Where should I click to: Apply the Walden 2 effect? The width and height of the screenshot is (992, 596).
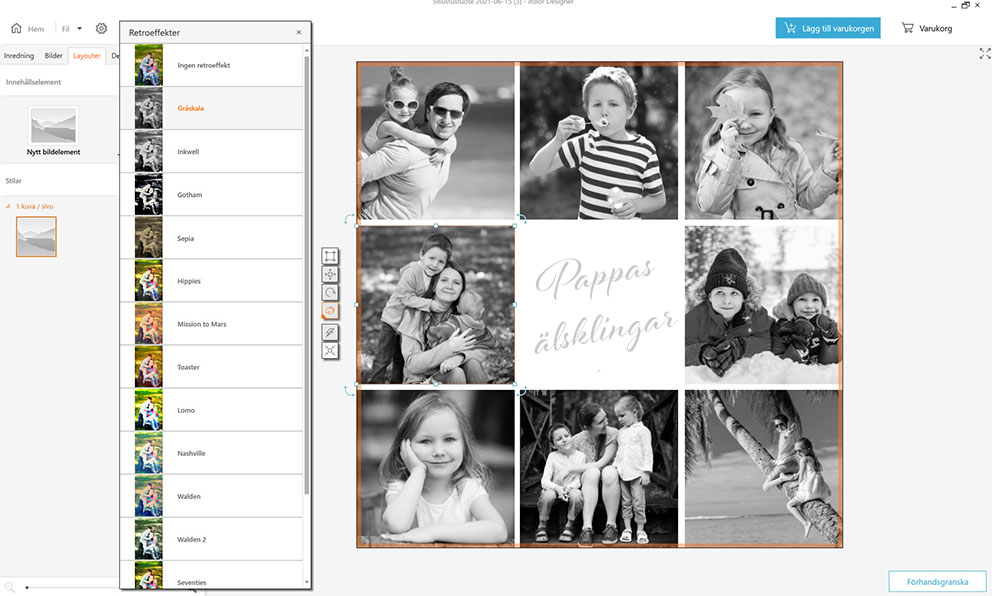[x=211, y=539]
